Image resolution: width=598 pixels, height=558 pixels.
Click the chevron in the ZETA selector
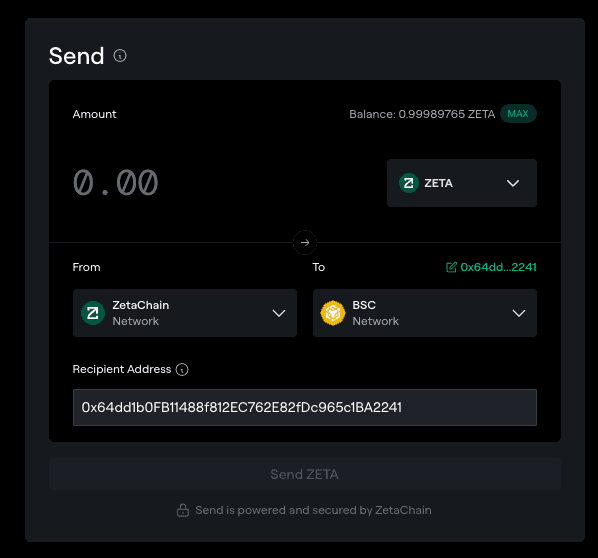point(513,183)
